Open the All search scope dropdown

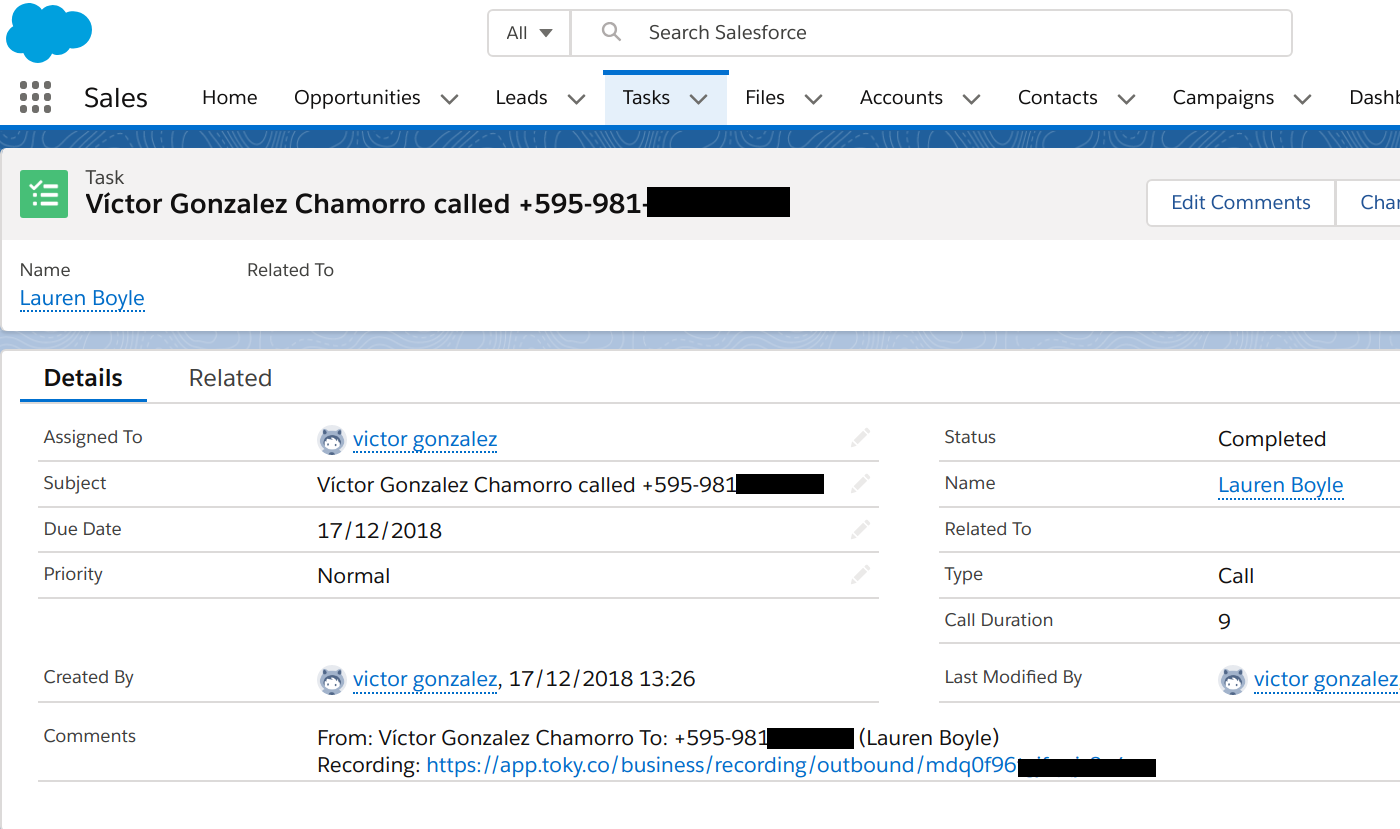click(529, 33)
